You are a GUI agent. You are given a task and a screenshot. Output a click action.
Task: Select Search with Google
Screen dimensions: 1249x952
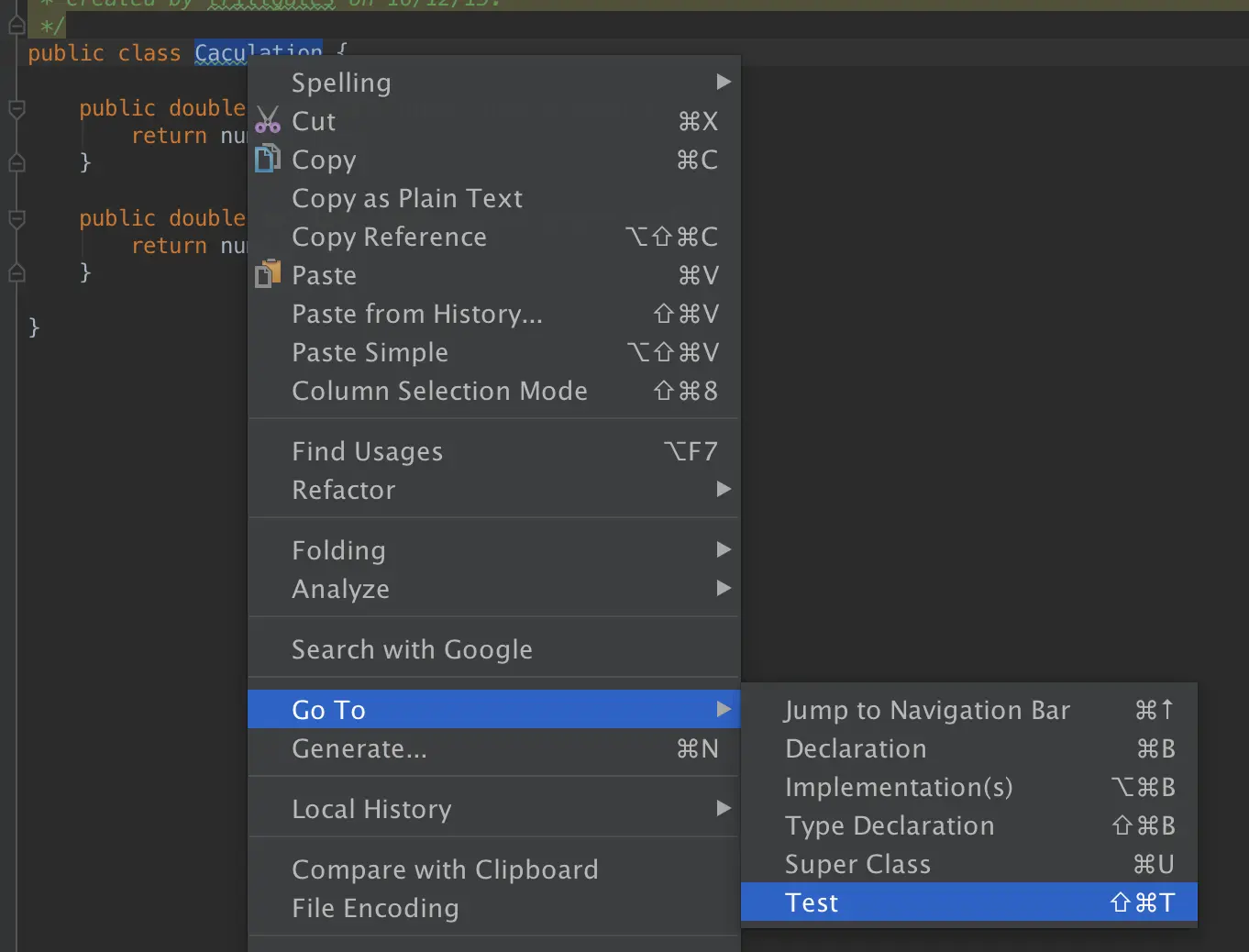[493, 649]
